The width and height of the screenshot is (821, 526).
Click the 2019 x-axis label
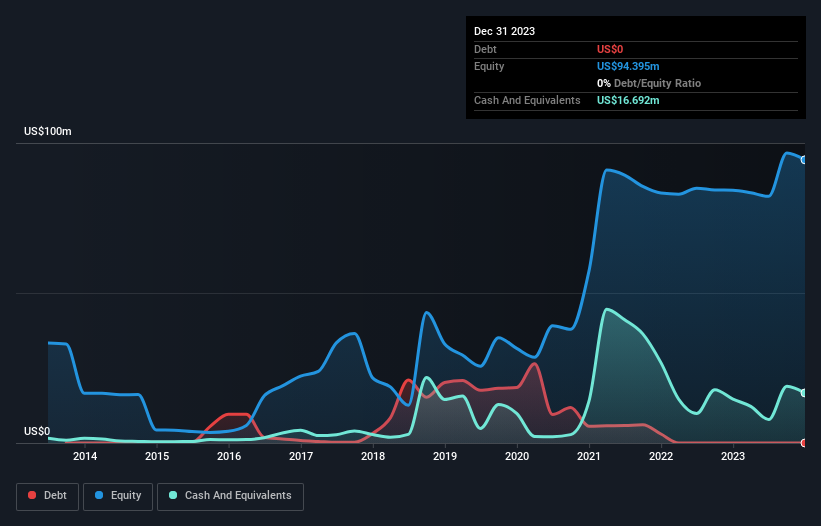click(445, 456)
